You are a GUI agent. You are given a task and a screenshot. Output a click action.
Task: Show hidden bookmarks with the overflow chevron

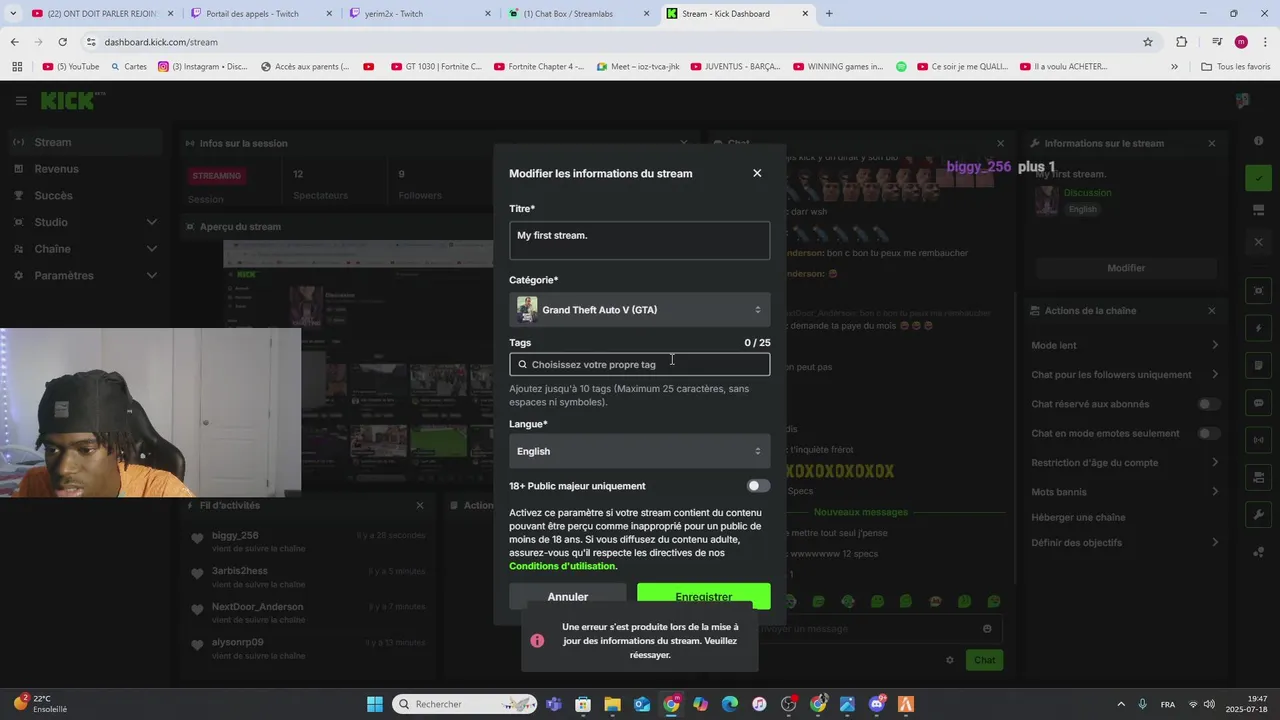click(1175, 67)
